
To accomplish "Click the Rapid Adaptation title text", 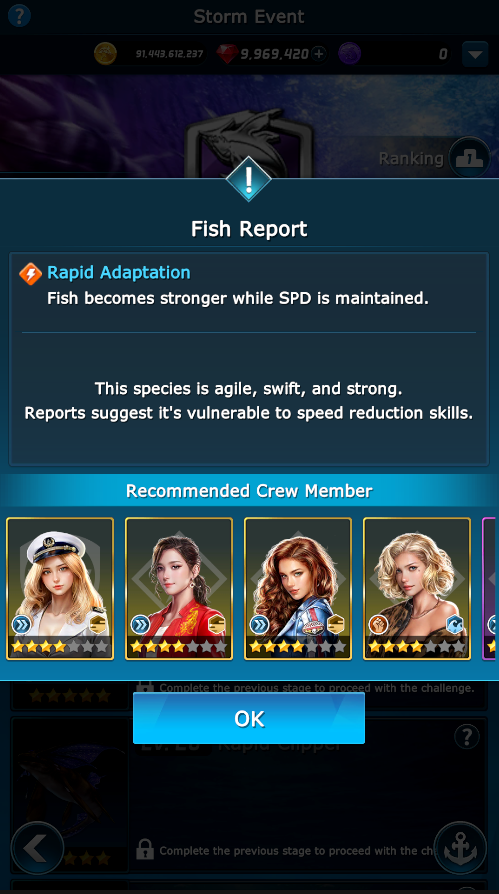I will 119,273.
